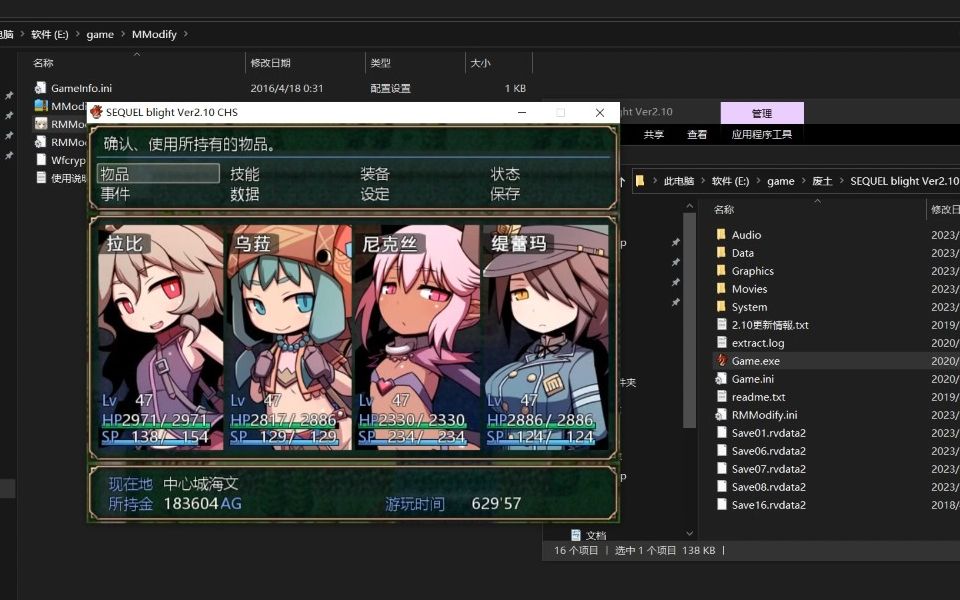Select the Save08.rvdata2 file icon

(721, 487)
